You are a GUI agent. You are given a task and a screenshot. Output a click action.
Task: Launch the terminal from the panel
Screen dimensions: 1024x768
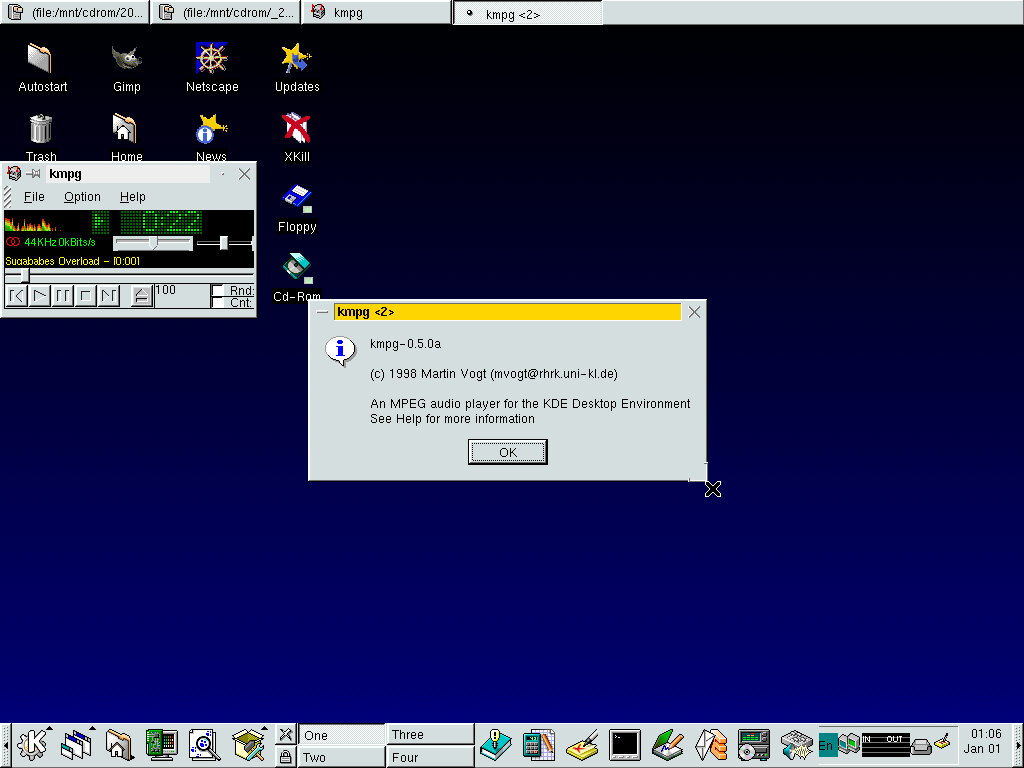(x=624, y=744)
